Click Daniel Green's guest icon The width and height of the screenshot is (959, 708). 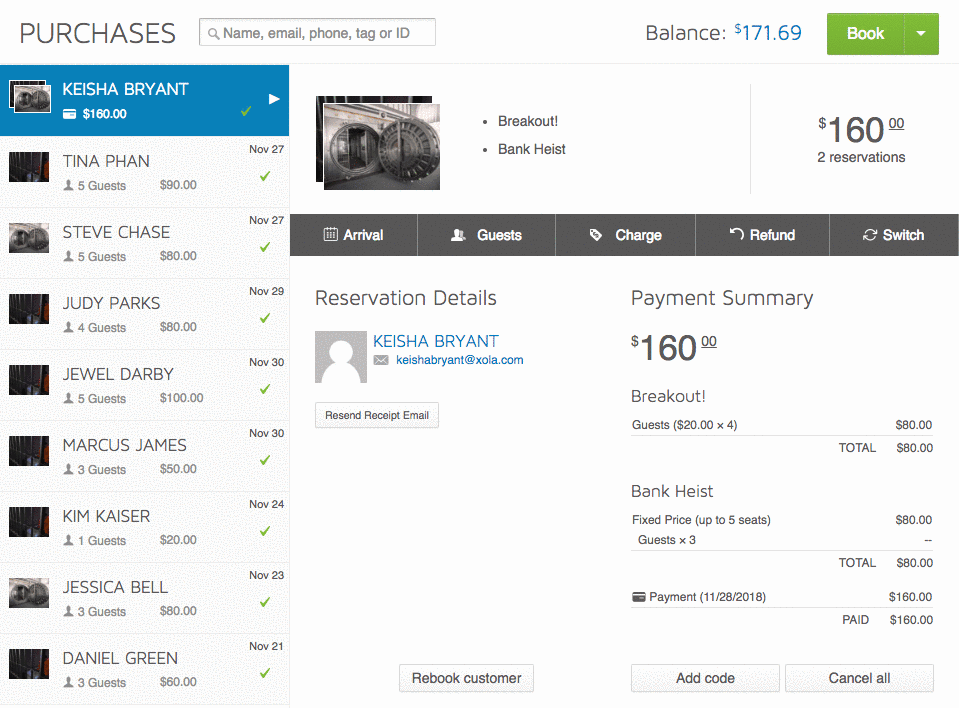68,682
